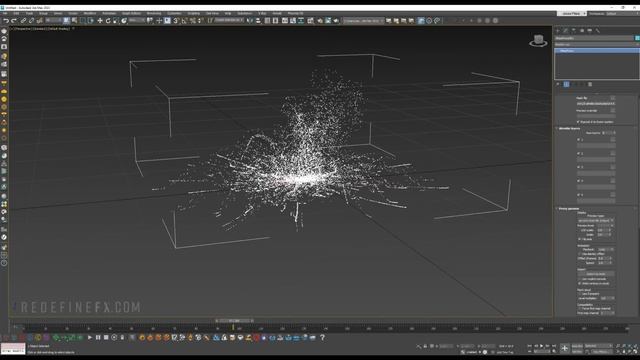This screenshot has height=360, width=640.
Task: Click Play in the bottom plugin toolbar
Action: pyautogui.click(x=90, y=338)
